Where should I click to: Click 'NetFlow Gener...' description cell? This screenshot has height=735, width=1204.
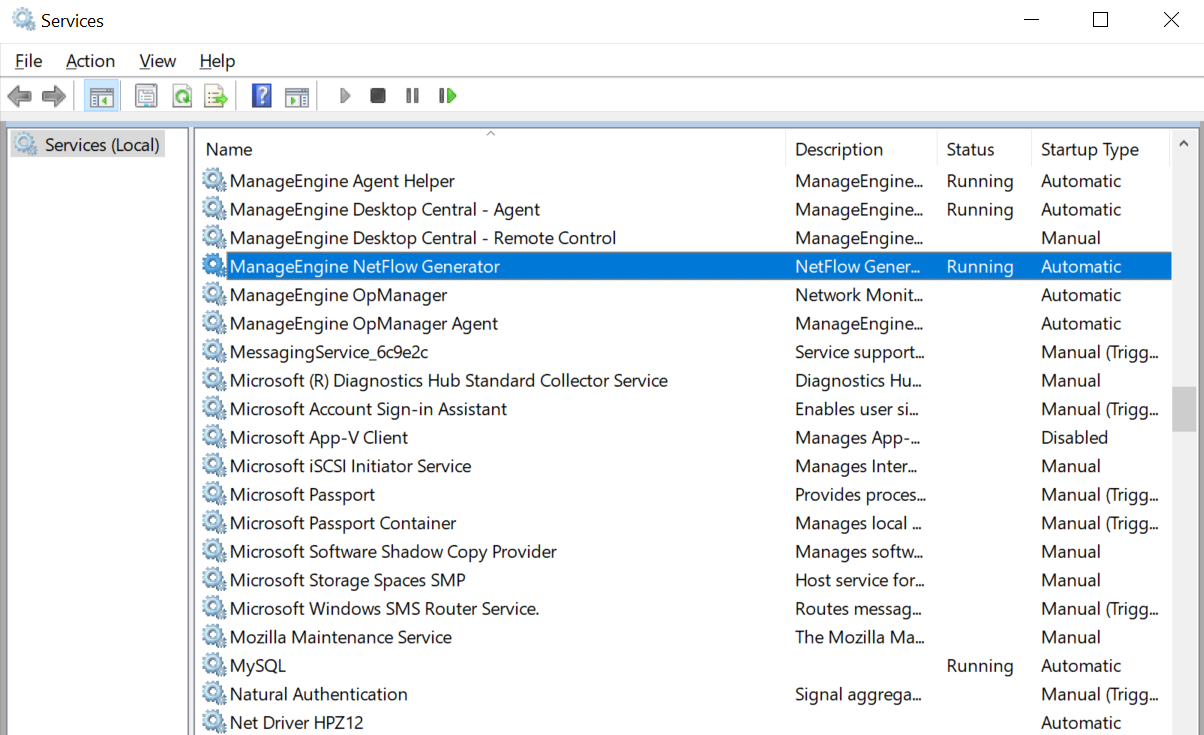click(x=859, y=266)
